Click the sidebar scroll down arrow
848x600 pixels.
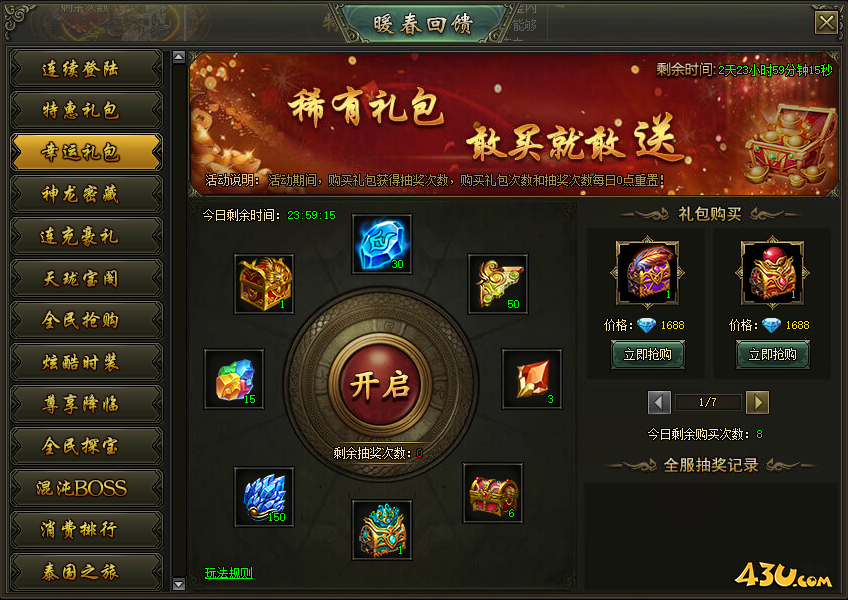[178, 584]
